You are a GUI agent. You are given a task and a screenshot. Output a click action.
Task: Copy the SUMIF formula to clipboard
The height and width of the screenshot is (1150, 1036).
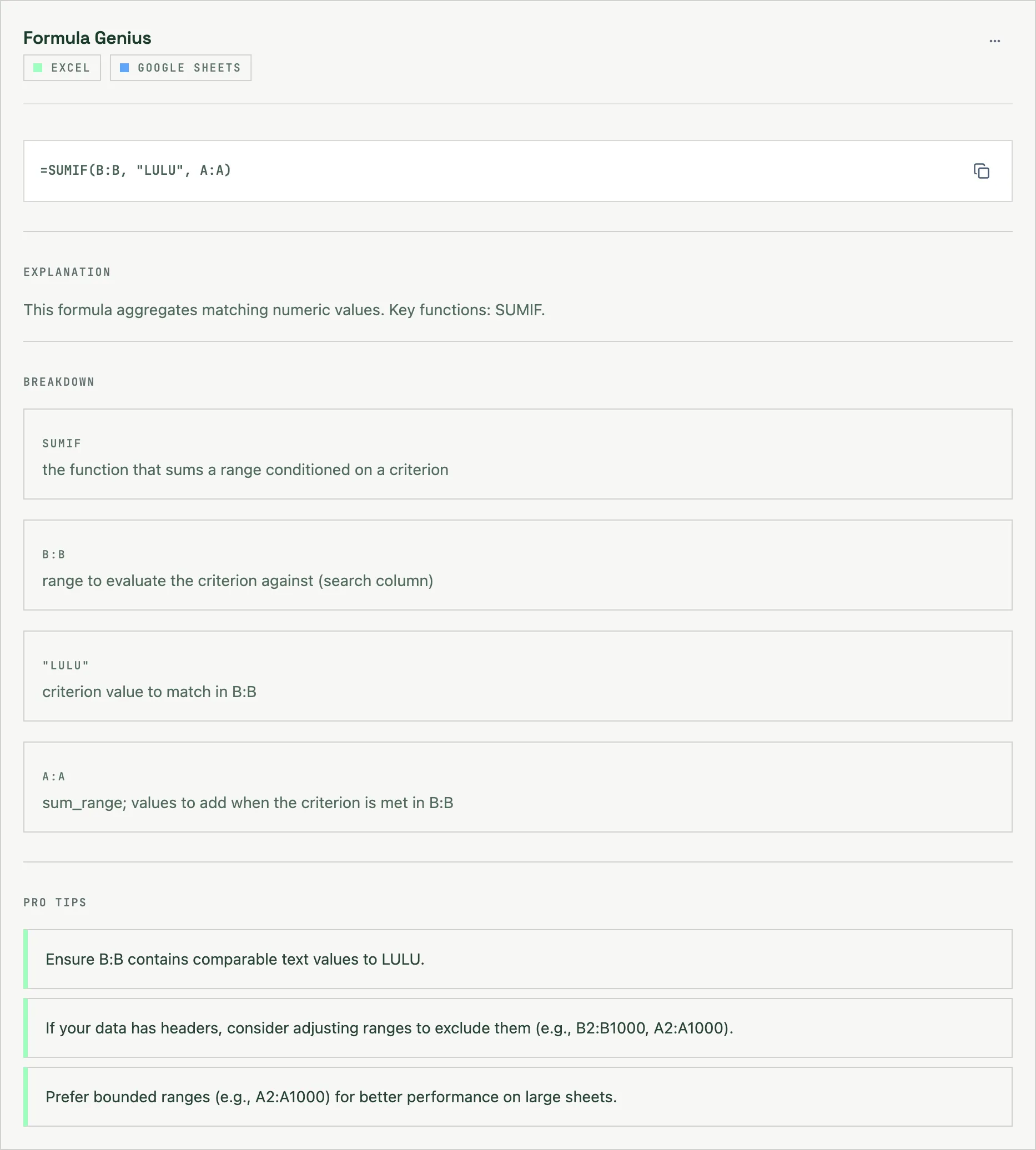tap(982, 171)
